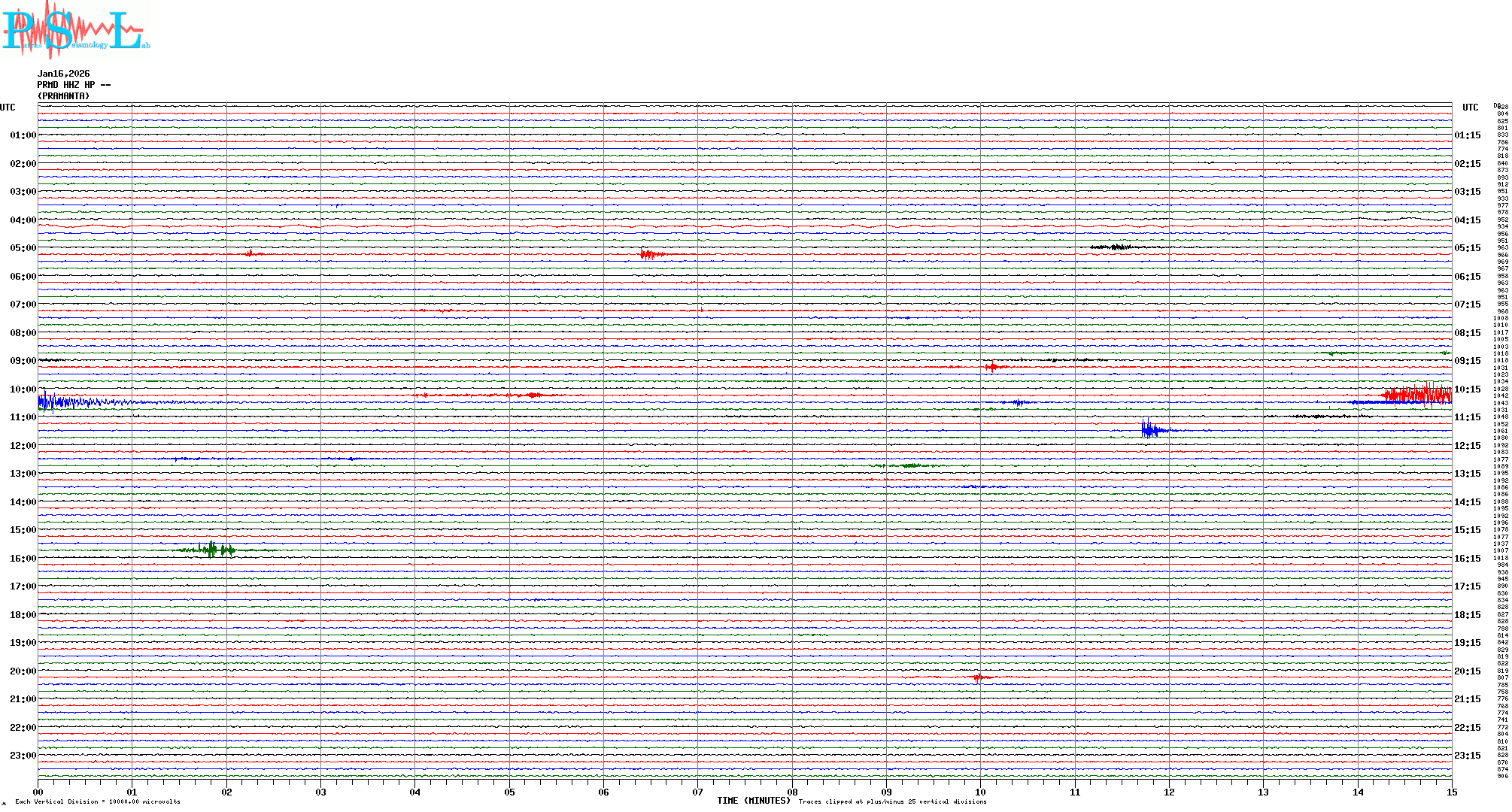The image size is (1512, 812).
Task: Click the 10:00 hour label on left
Action: 23,389
